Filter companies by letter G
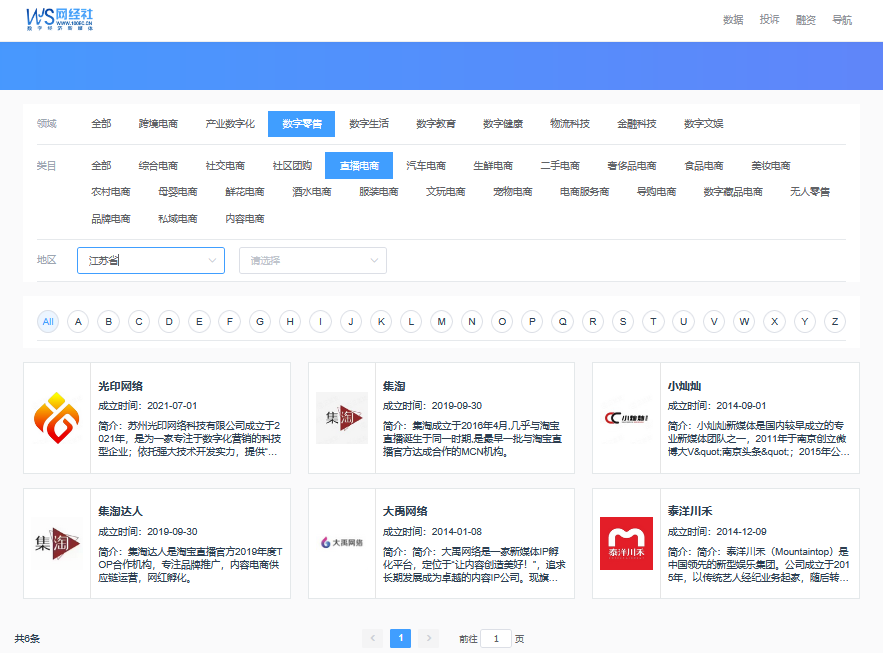The image size is (883, 653). click(x=260, y=322)
